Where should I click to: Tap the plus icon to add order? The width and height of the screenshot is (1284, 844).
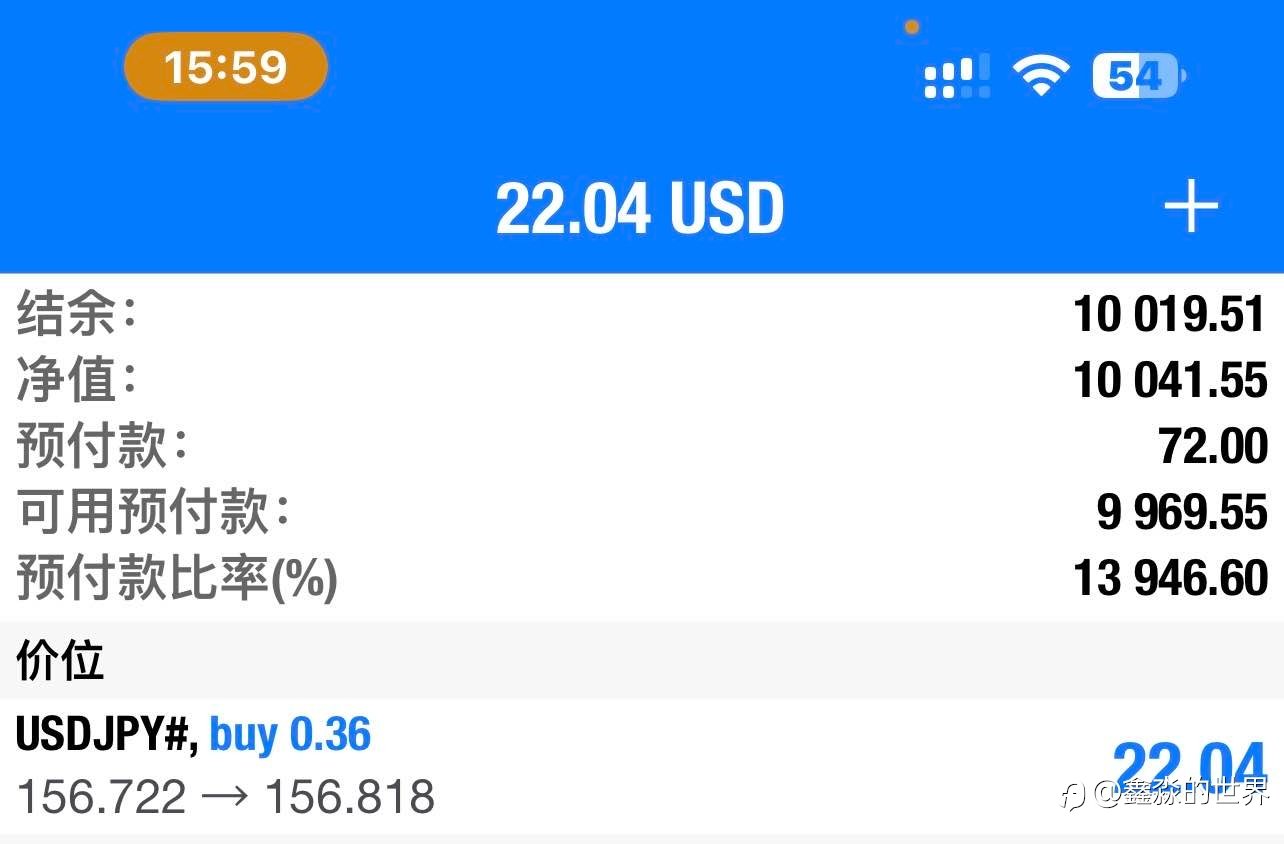pos(1190,210)
